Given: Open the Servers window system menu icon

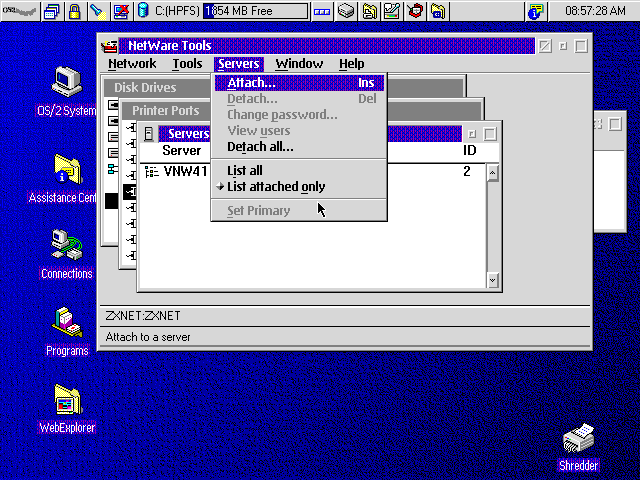Looking at the screenshot, I should (x=149, y=133).
